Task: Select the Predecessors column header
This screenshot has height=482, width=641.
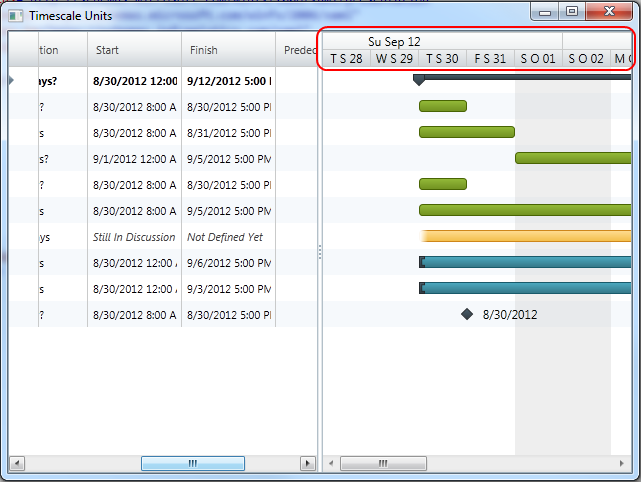Action: click(x=297, y=50)
